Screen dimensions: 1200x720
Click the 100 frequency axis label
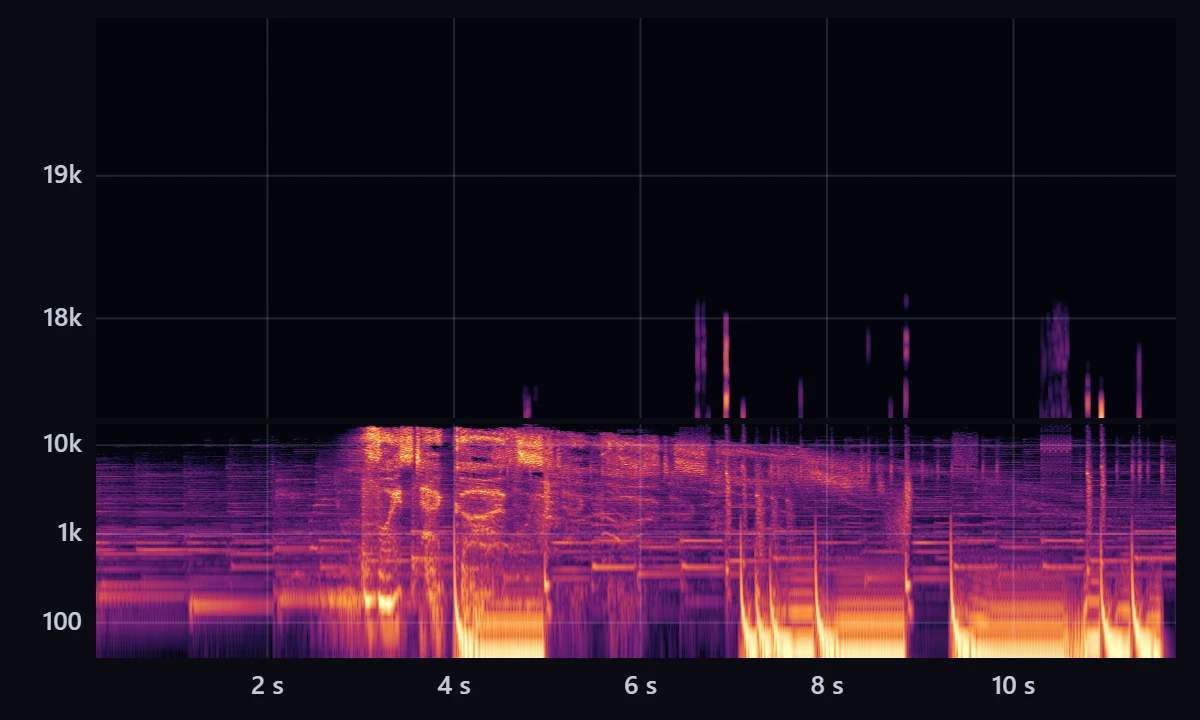(63, 622)
